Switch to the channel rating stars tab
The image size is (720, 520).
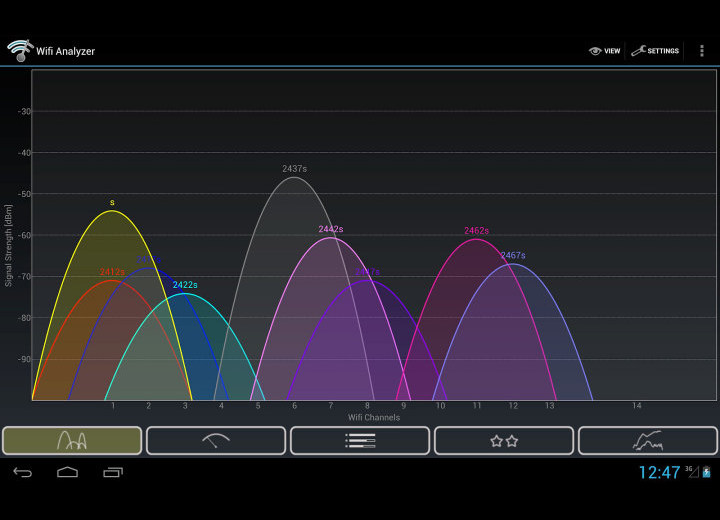click(x=504, y=441)
